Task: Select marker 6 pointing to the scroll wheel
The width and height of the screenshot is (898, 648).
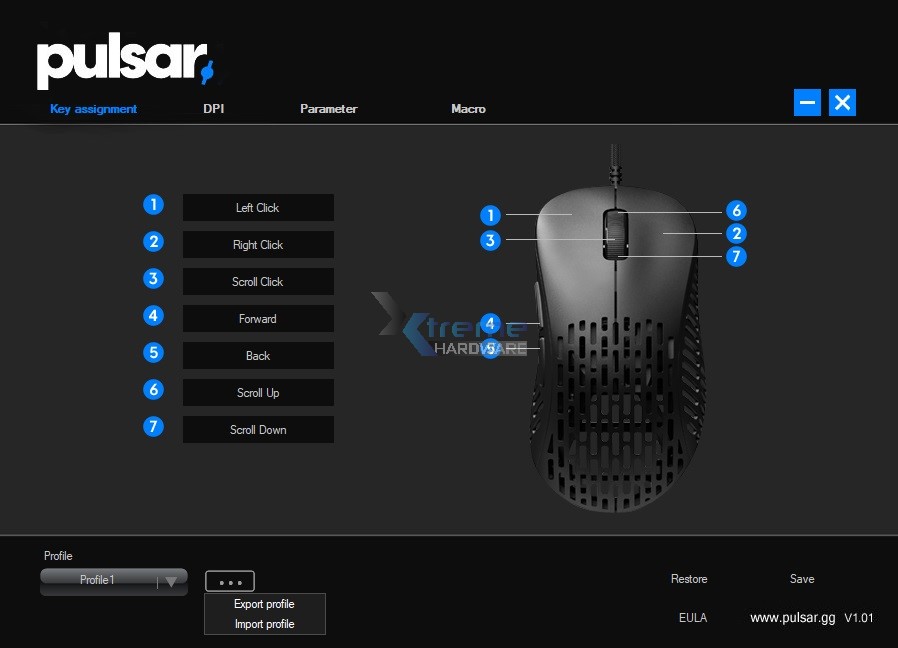Action: 736,210
